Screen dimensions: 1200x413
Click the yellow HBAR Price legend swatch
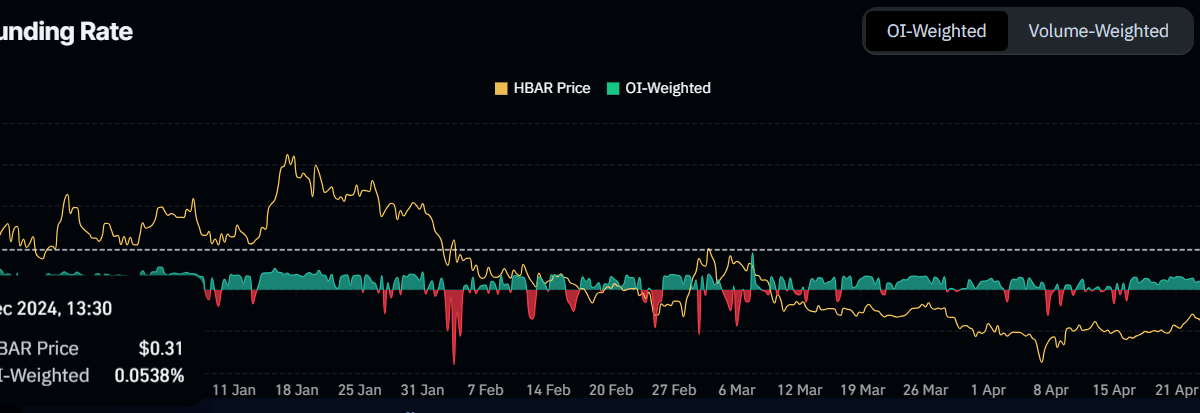pyautogui.click(x=501, y=88)
